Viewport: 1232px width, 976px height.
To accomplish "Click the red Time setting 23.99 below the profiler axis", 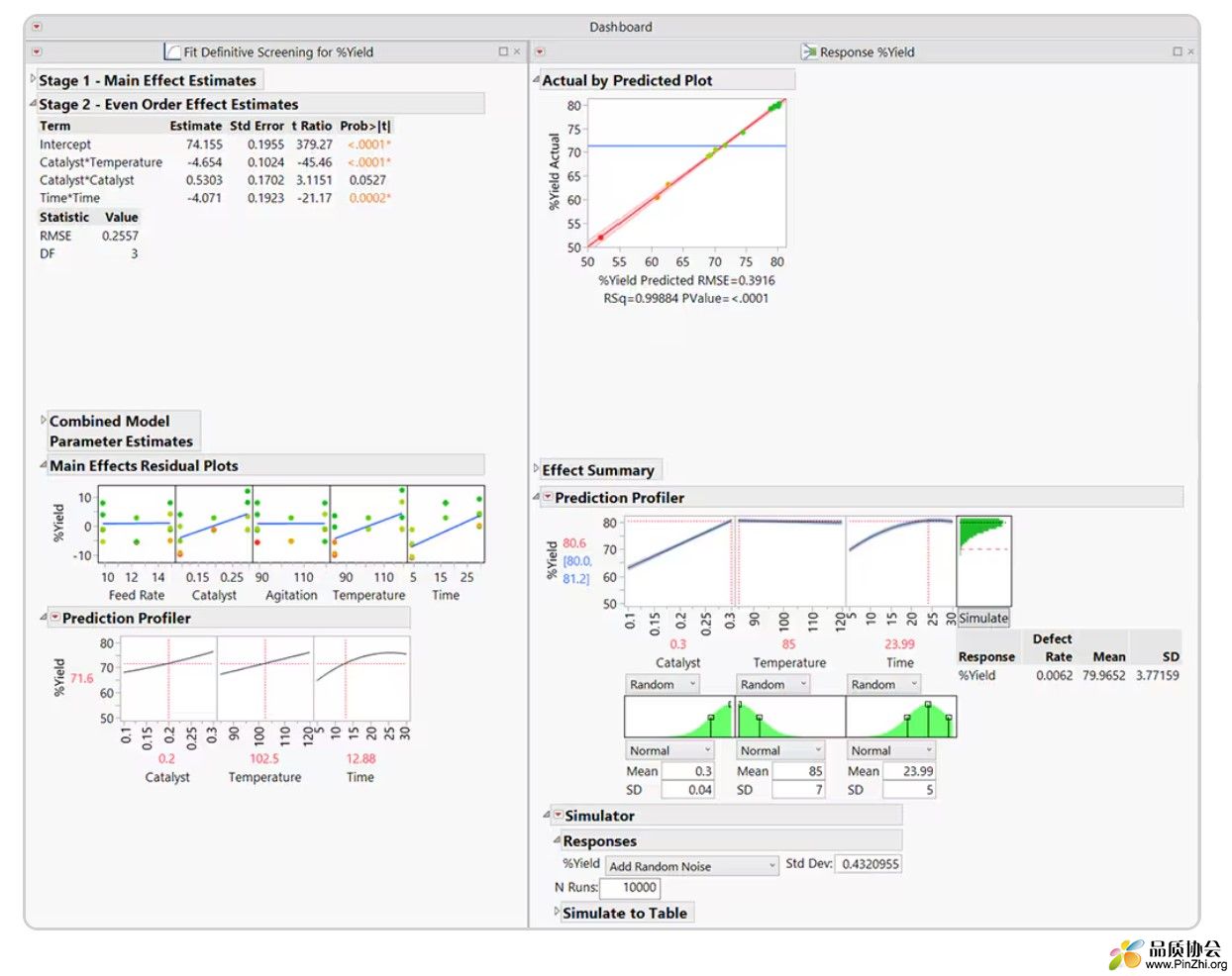I will 899,643.
